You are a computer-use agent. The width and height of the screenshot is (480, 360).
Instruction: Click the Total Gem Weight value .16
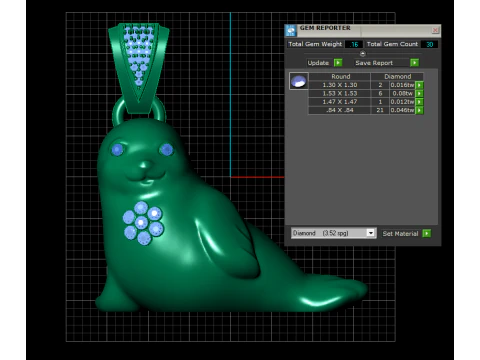(x=354, y=44)
